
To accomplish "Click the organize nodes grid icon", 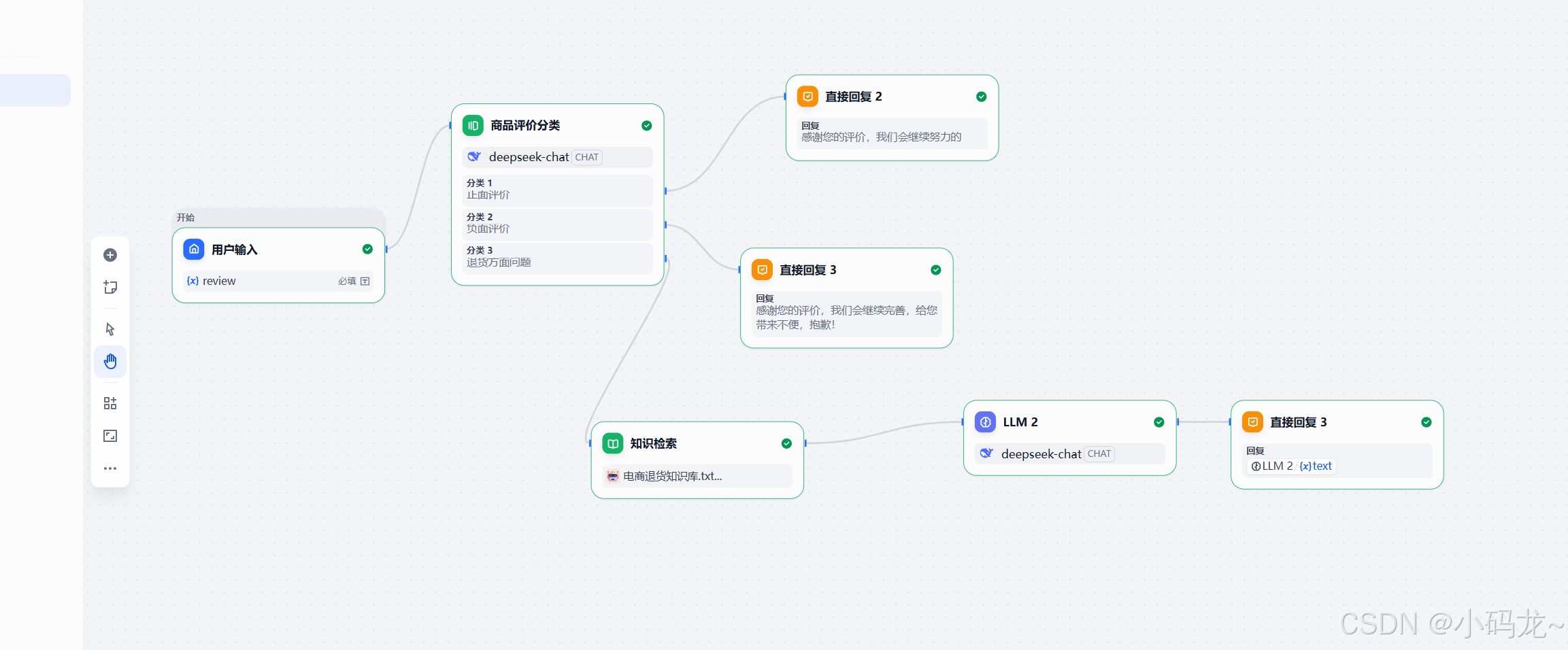I will click(110, 403).
